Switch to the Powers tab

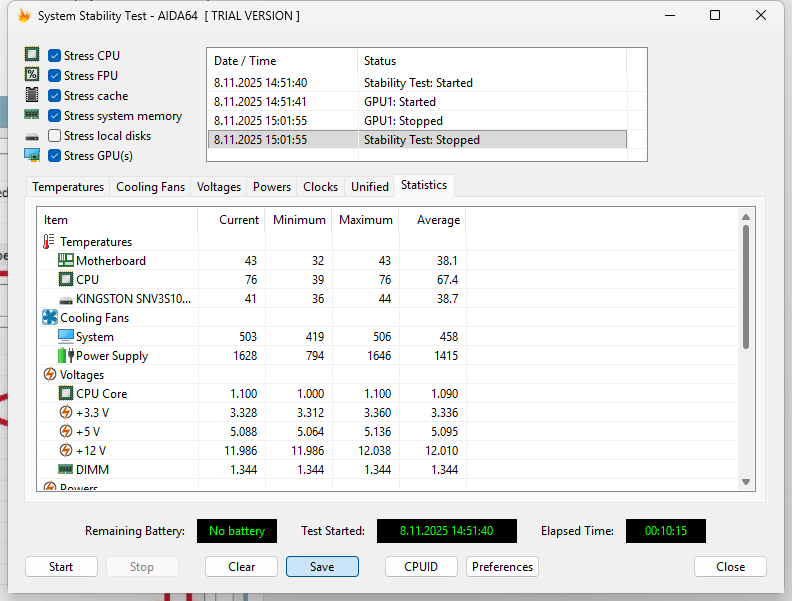coord(272,187)
